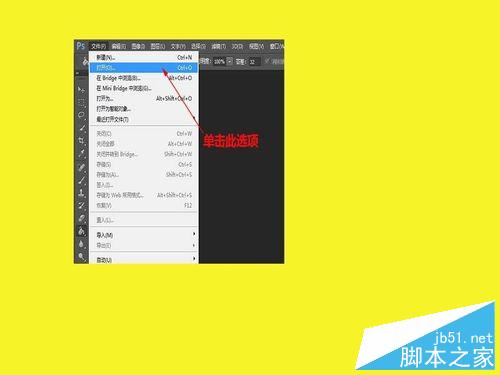Viewport: 500px width, 375px height.
Task: Open the opacity 100% dropdown arrow
Action: (229, 61)
